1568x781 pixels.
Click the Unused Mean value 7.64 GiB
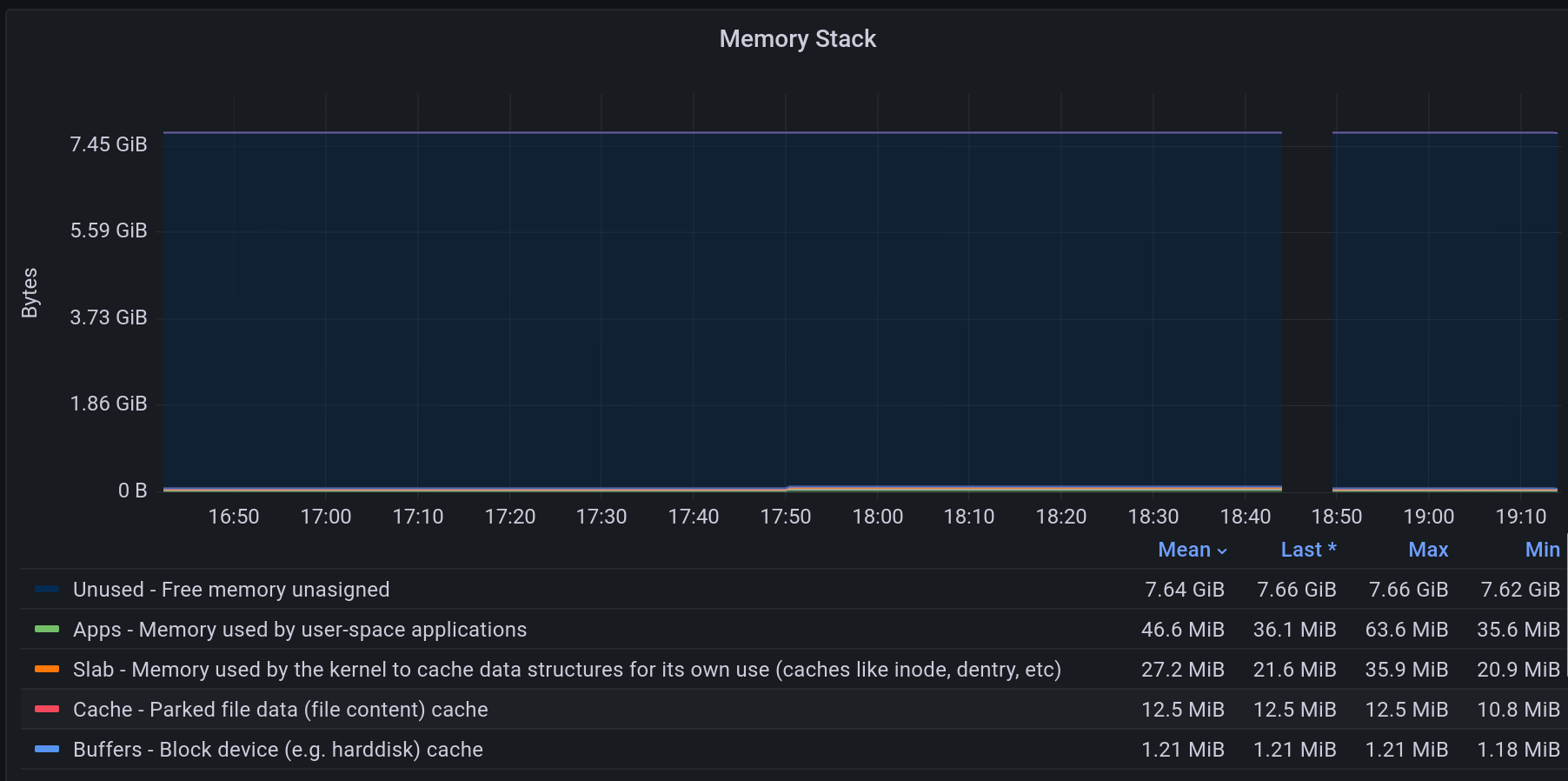(x=1184, y=590)
